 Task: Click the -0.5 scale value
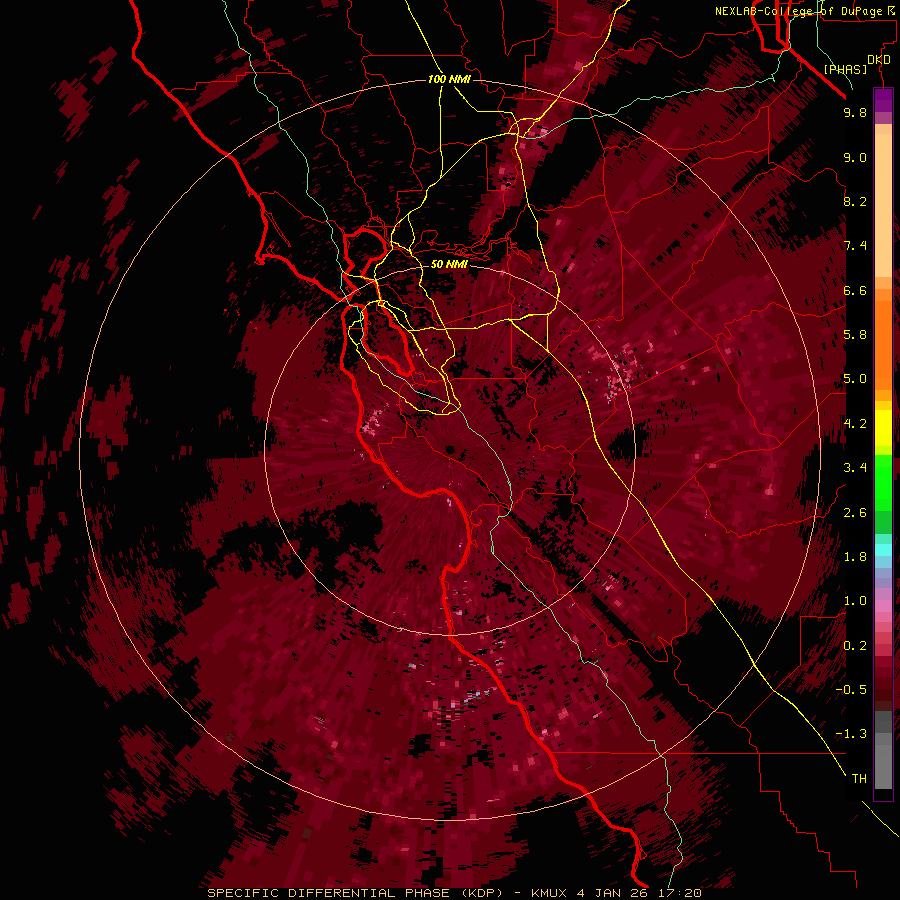[x=851, y=690]
